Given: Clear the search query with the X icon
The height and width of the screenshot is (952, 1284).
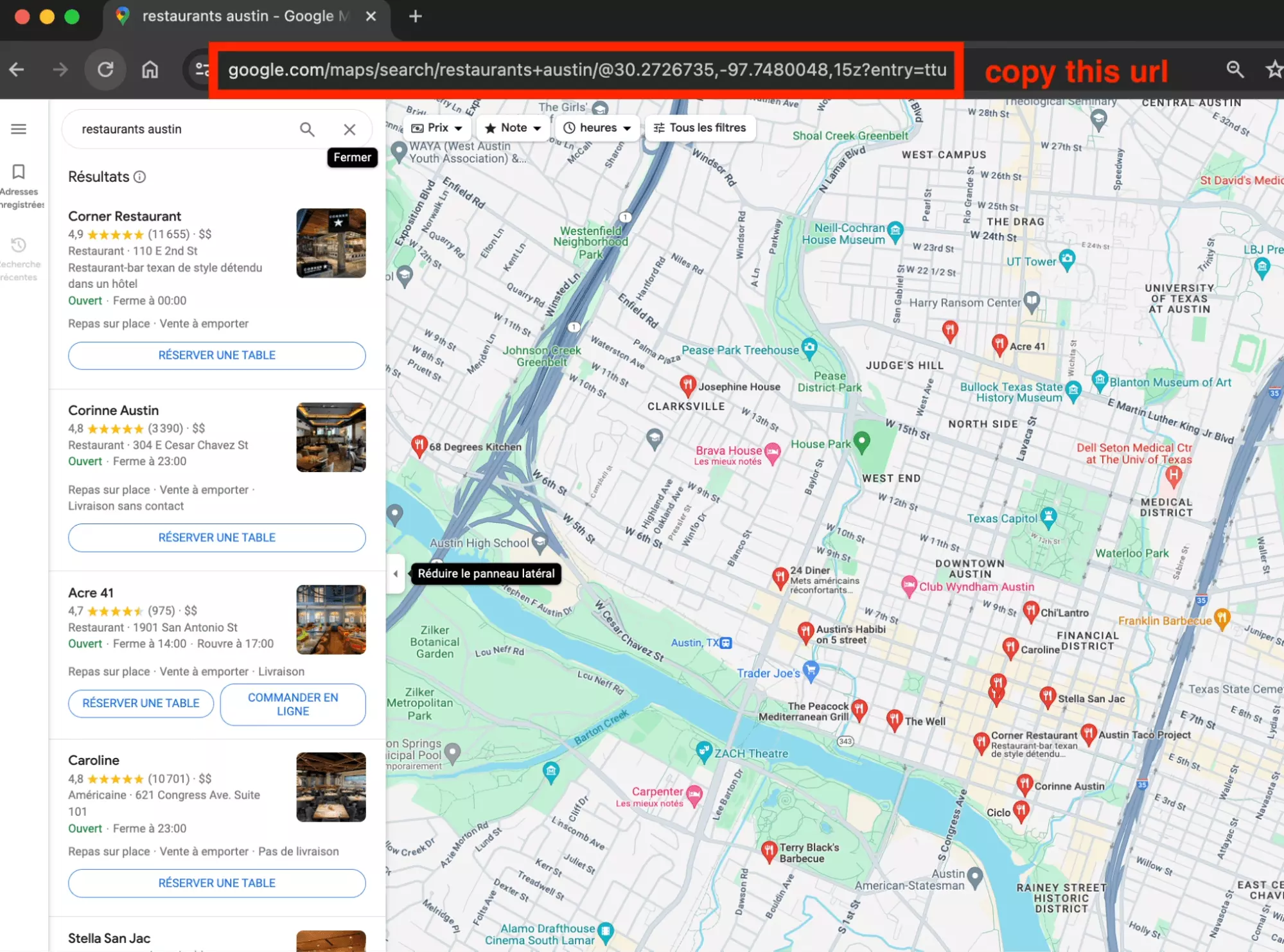Looking at the screenshot, I should (x=349, y=129).
